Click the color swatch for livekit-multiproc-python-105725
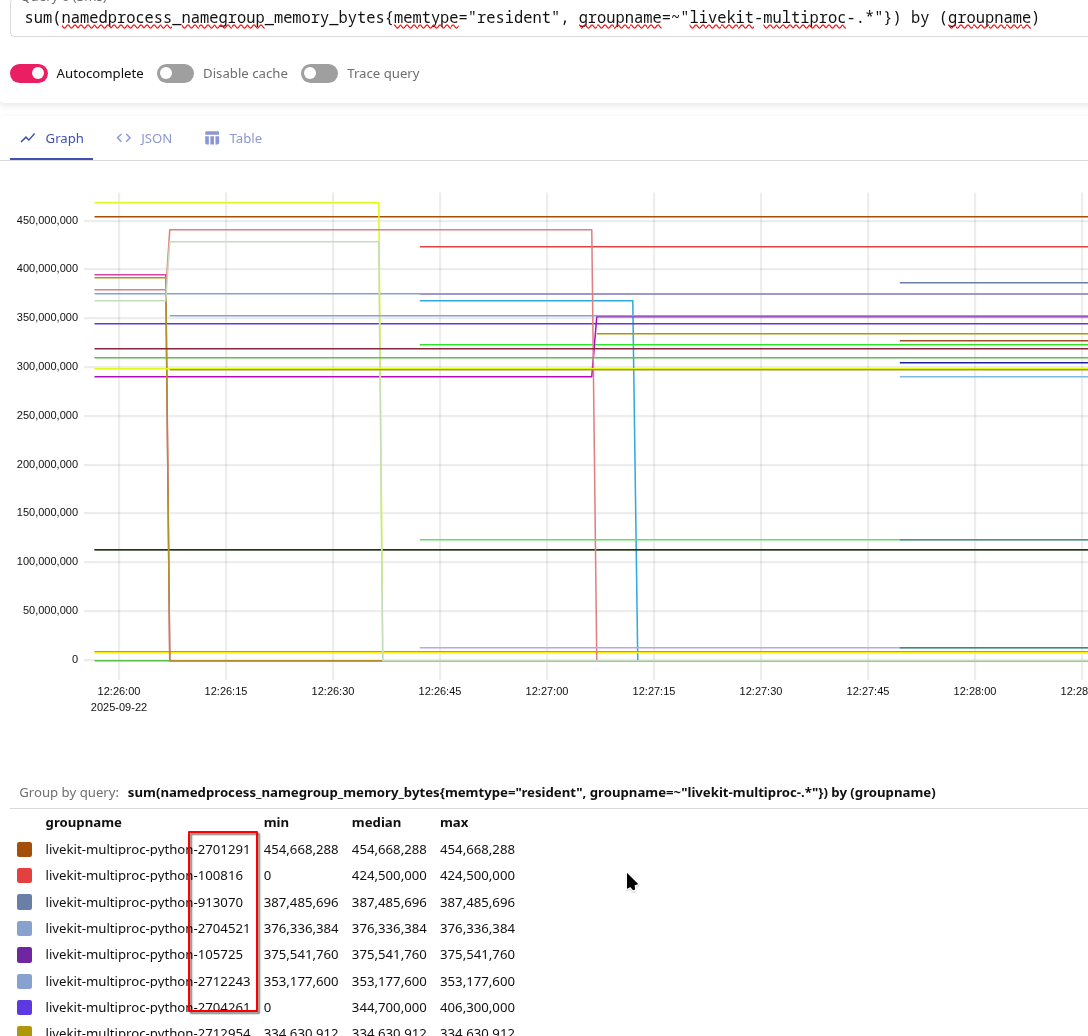 [x=24, y=955]
